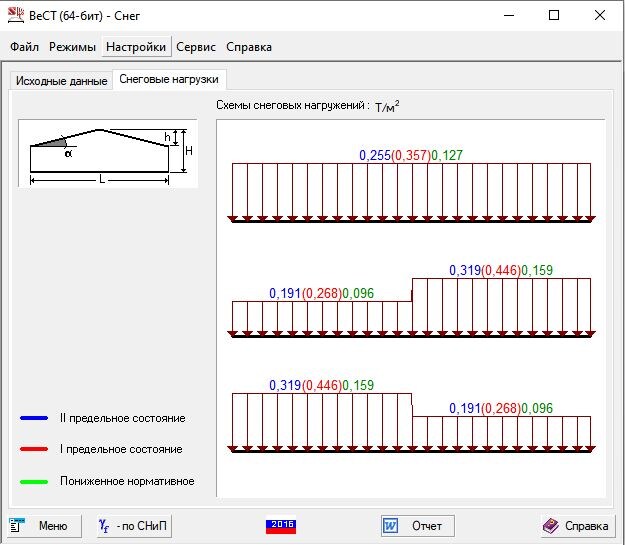Click the first uniform snow load diagram
This screenshot has width=625, height=545.
coord(411,192)
